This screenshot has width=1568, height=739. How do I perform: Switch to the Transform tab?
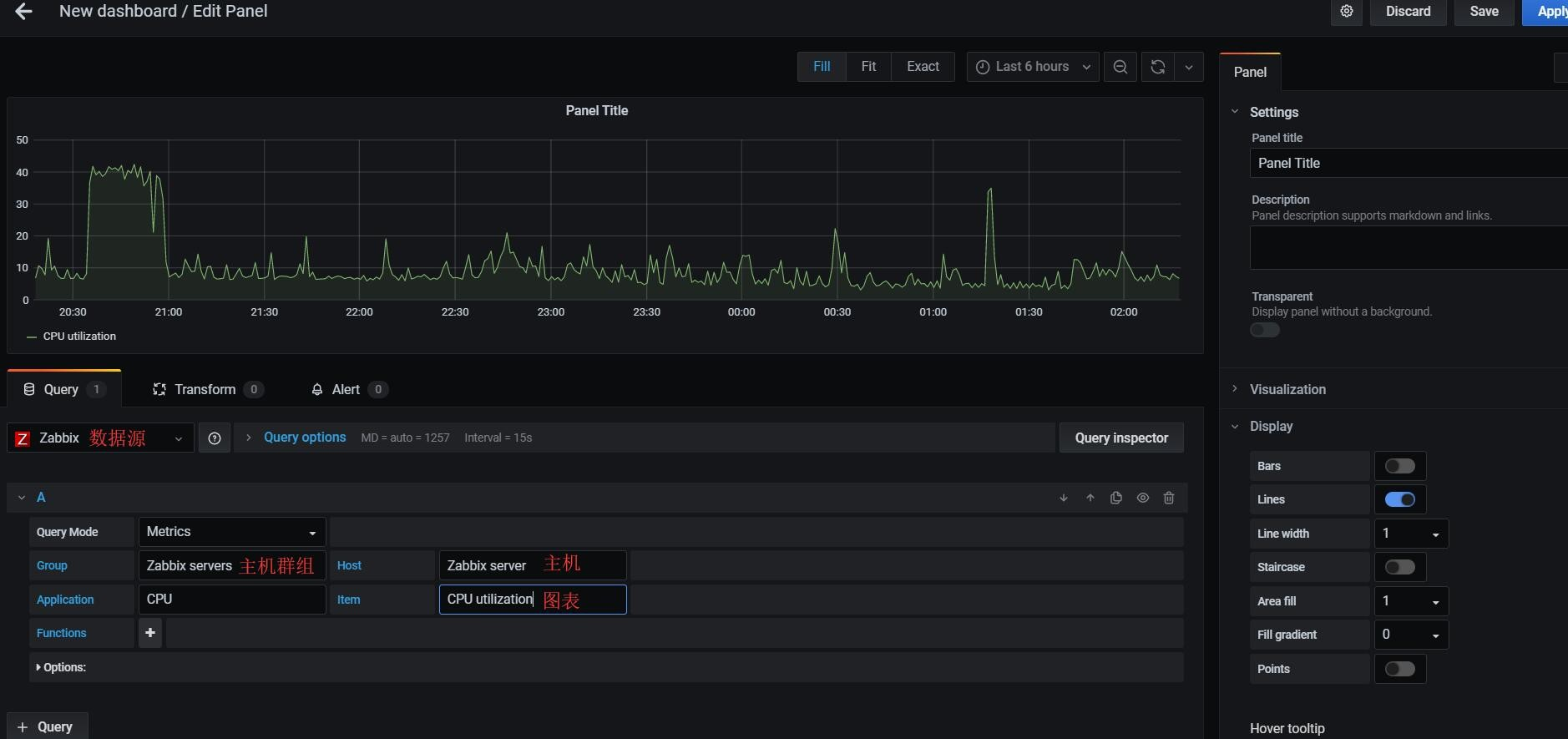[x=207, y=389]
